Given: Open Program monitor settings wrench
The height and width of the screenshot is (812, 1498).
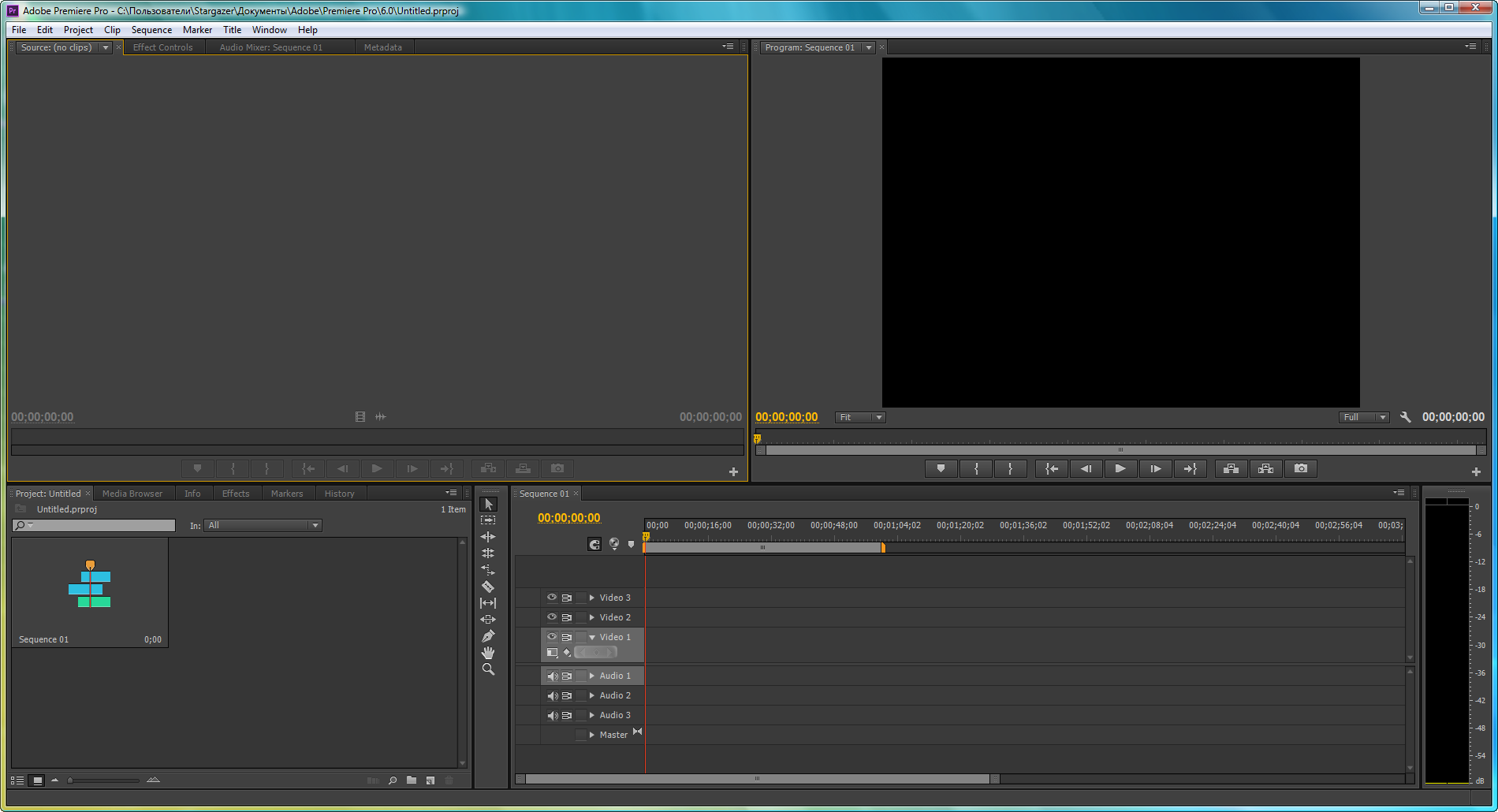Looking at the screenshot, I should (x=1405, y=417).
